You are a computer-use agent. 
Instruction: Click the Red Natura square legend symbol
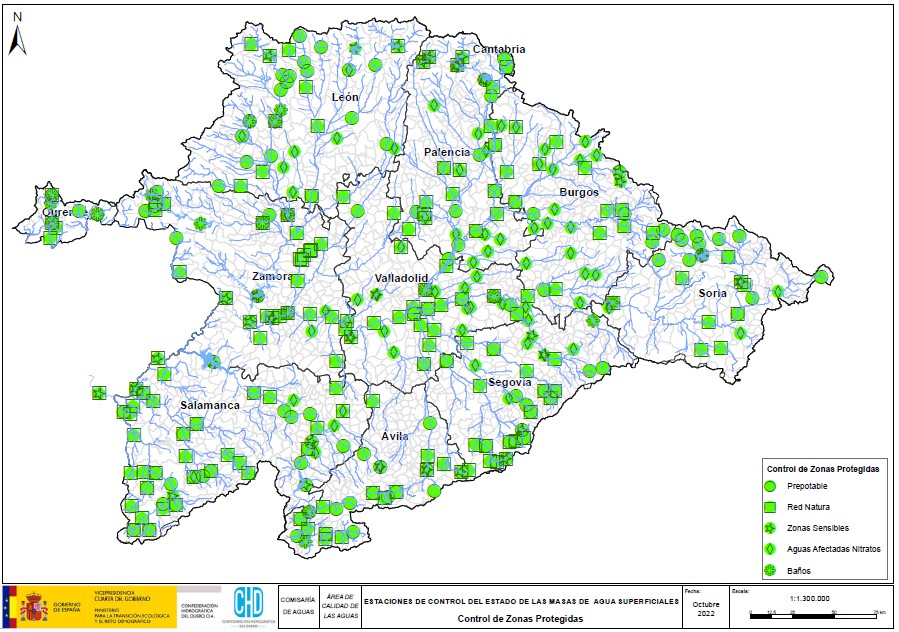tap(770, 507)
